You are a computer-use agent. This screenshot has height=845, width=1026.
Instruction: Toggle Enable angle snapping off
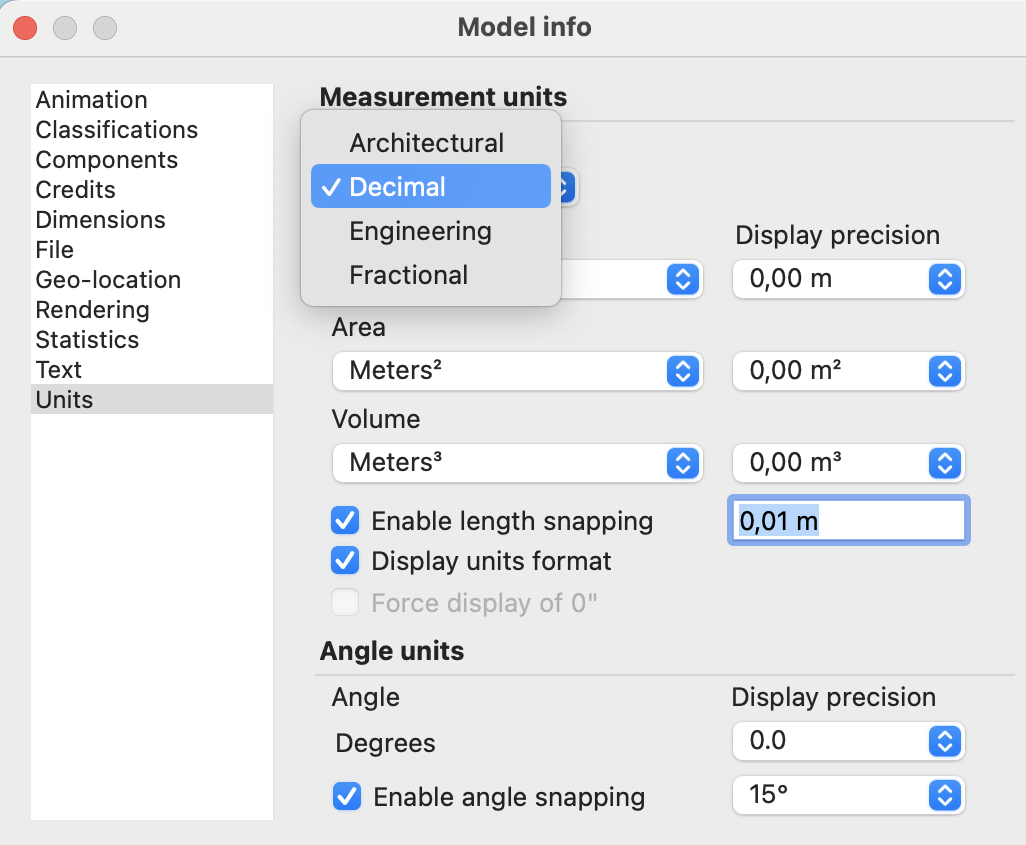[x=345, y=797]
